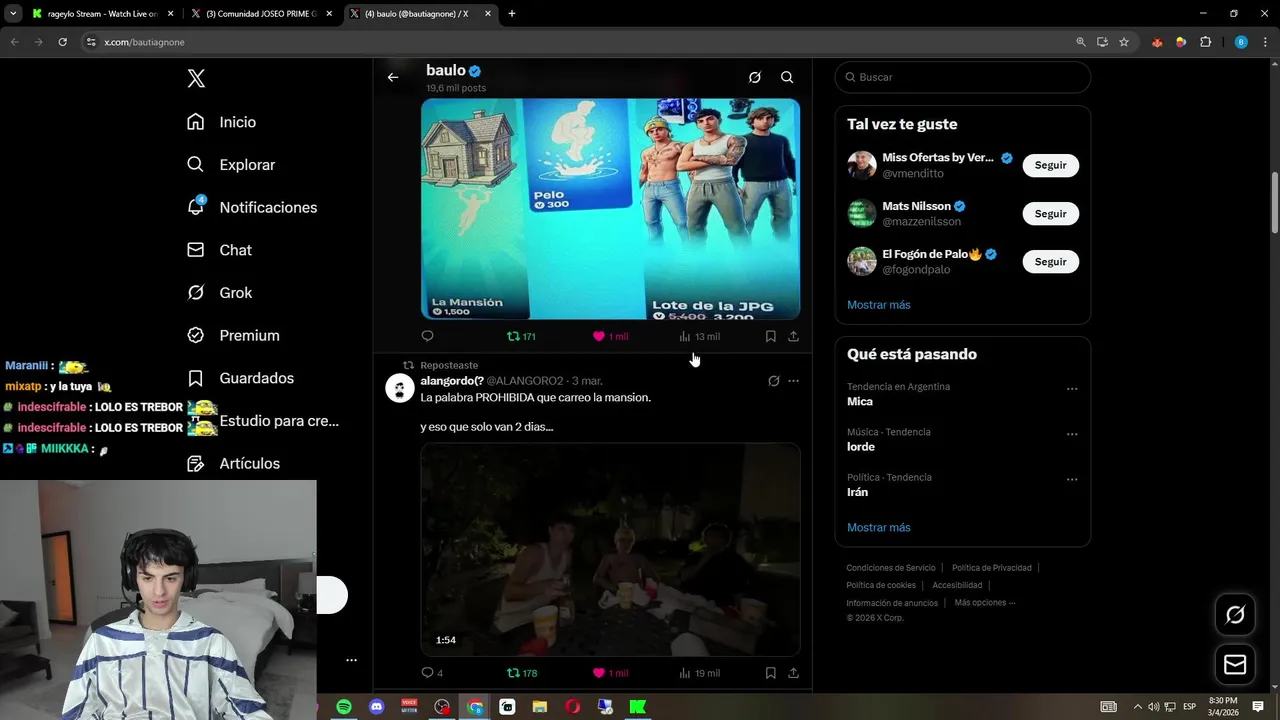Viewport: 1280px width, 720px height.
Task: Click Mostrar más under Tal vez te guste
Action: pyautogui.click(x=878, y=305)
